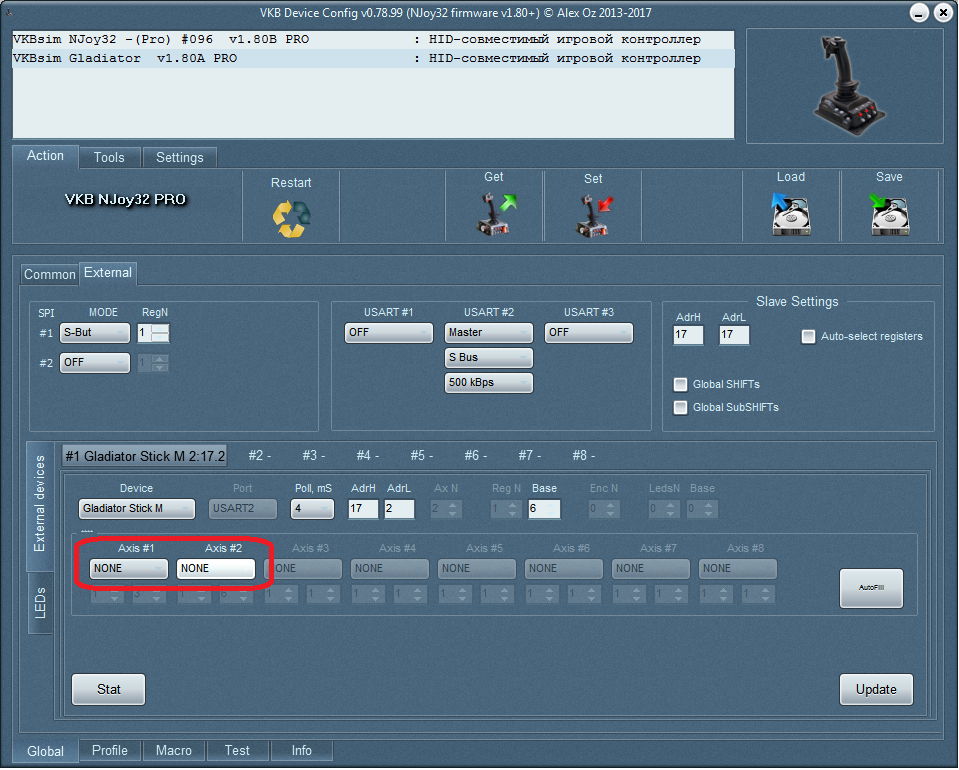
Task: Select external device tab #5
Action: (x=422, y=456)
